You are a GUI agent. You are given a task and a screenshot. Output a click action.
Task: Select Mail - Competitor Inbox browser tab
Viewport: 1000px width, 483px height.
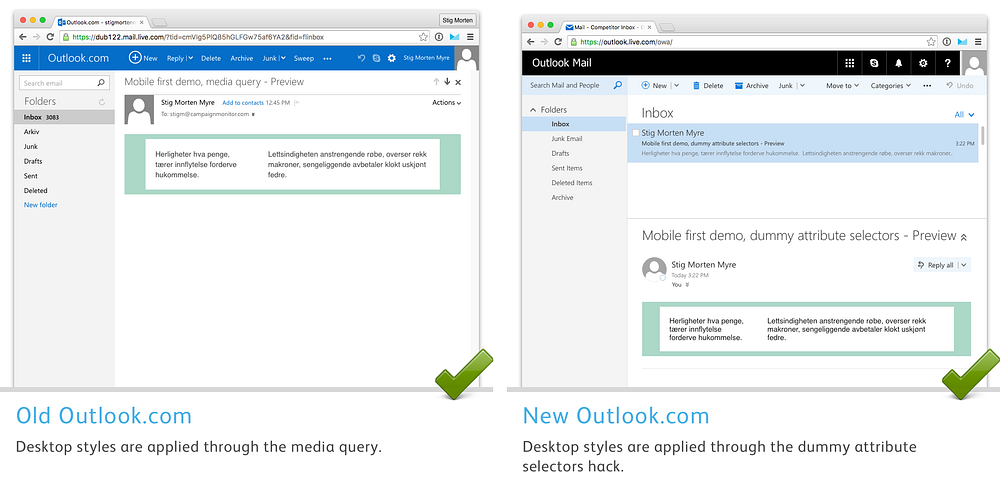609,27
